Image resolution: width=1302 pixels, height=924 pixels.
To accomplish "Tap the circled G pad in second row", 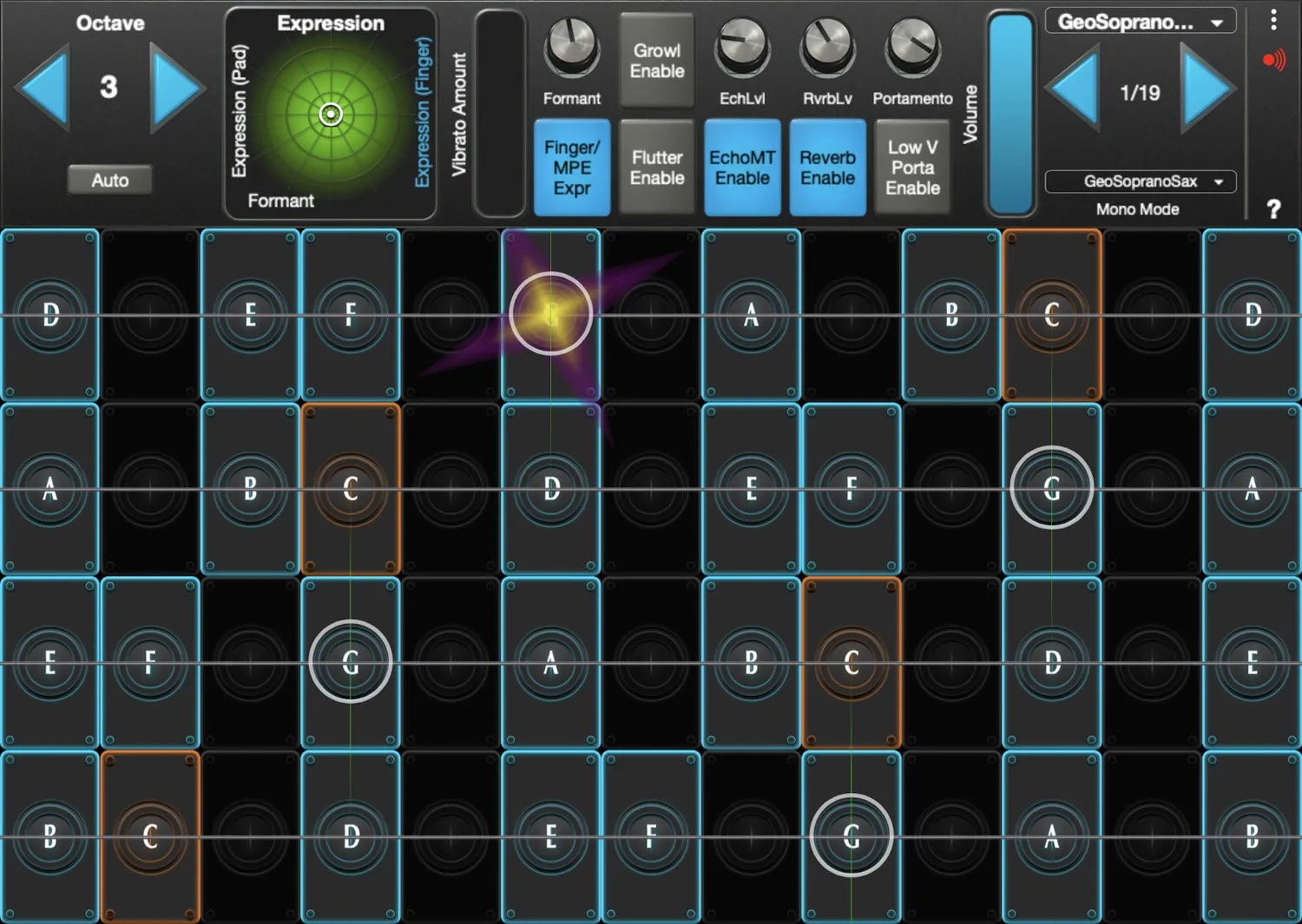I will click(x=1052, y=488).
